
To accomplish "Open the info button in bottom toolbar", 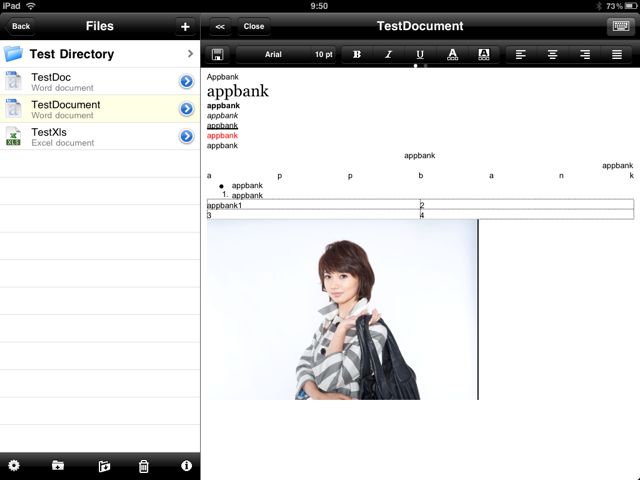I will click(x=186, y=466).
